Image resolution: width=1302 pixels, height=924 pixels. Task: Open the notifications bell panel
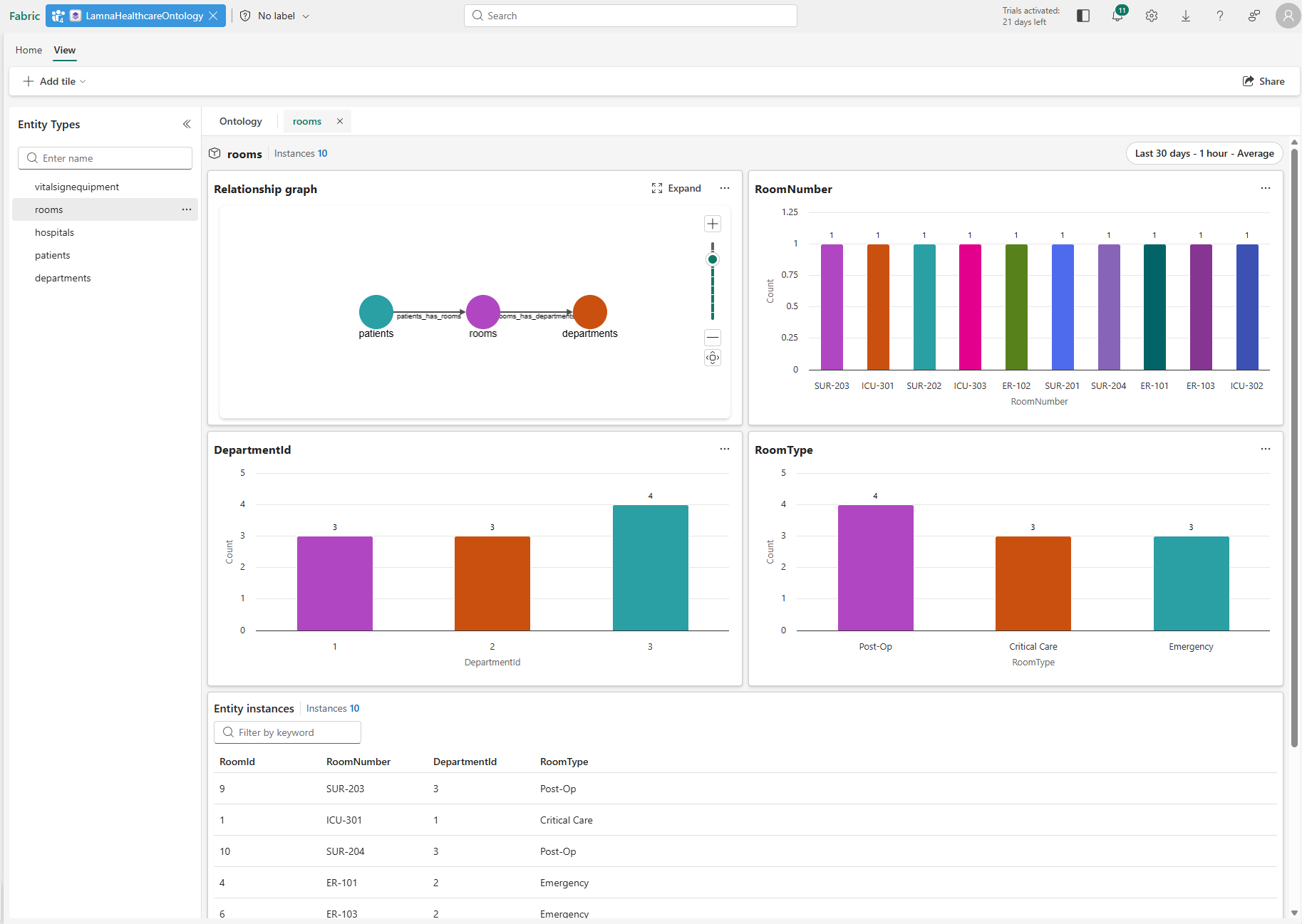tap(1117, 16)
